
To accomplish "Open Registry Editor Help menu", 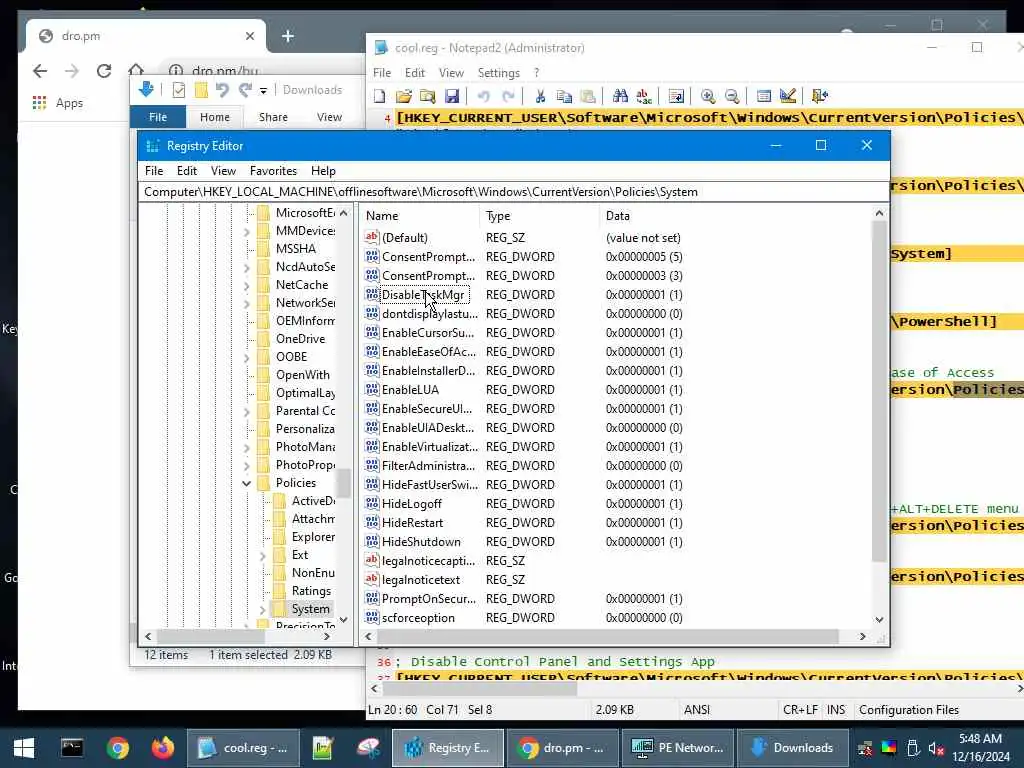I will pyautogui.click(x=323, y=170).
